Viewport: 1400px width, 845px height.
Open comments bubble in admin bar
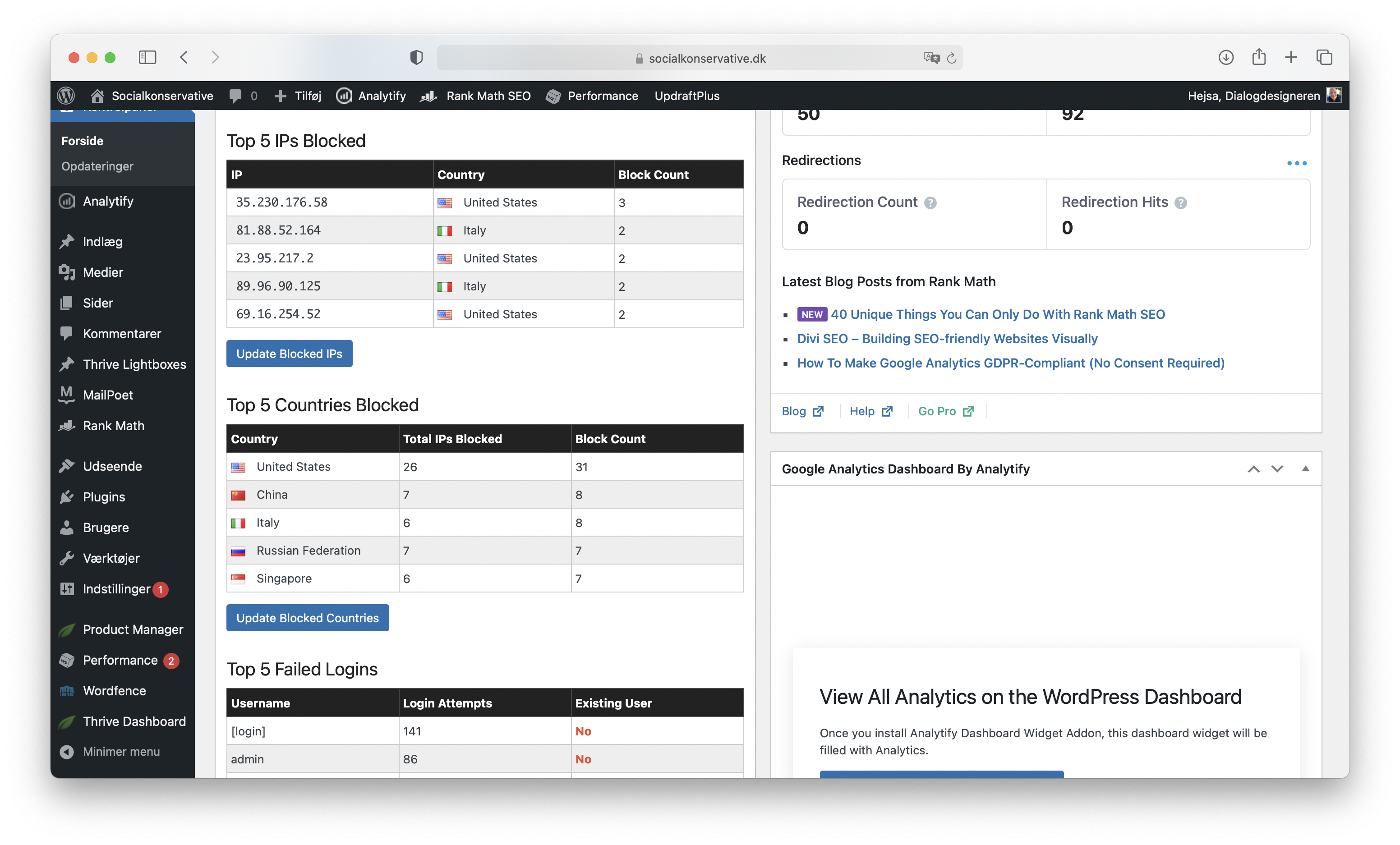click(235, 96)
